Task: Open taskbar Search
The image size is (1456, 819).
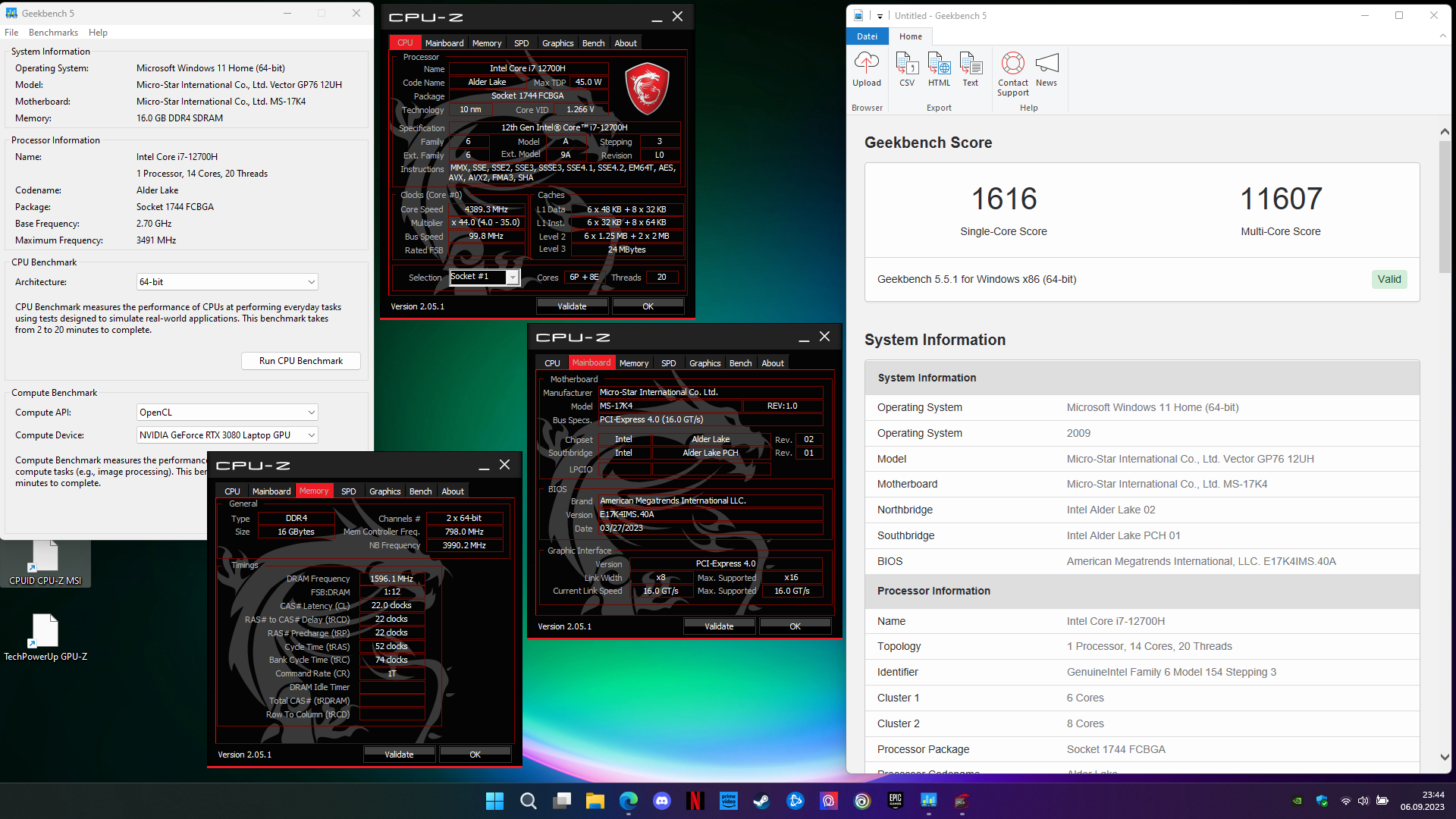Action: click(x=528, y=801)
